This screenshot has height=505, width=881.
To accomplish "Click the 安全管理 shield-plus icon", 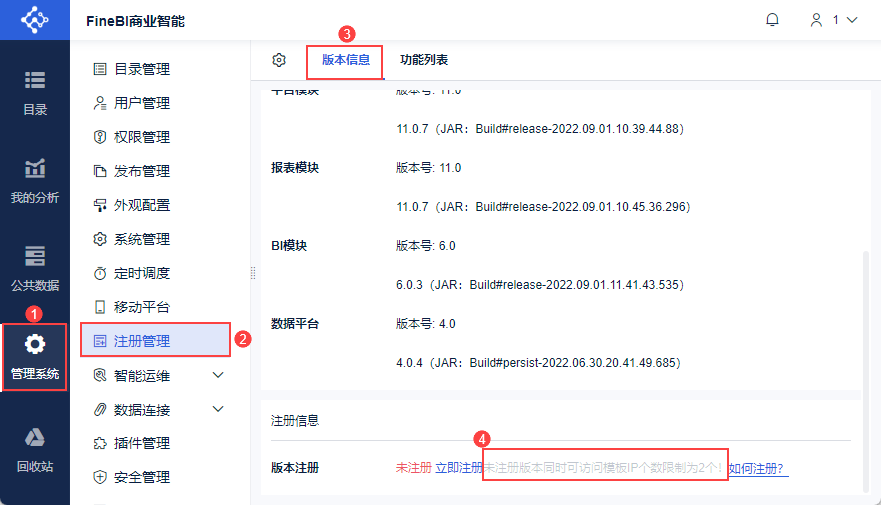I will point(100,477).
